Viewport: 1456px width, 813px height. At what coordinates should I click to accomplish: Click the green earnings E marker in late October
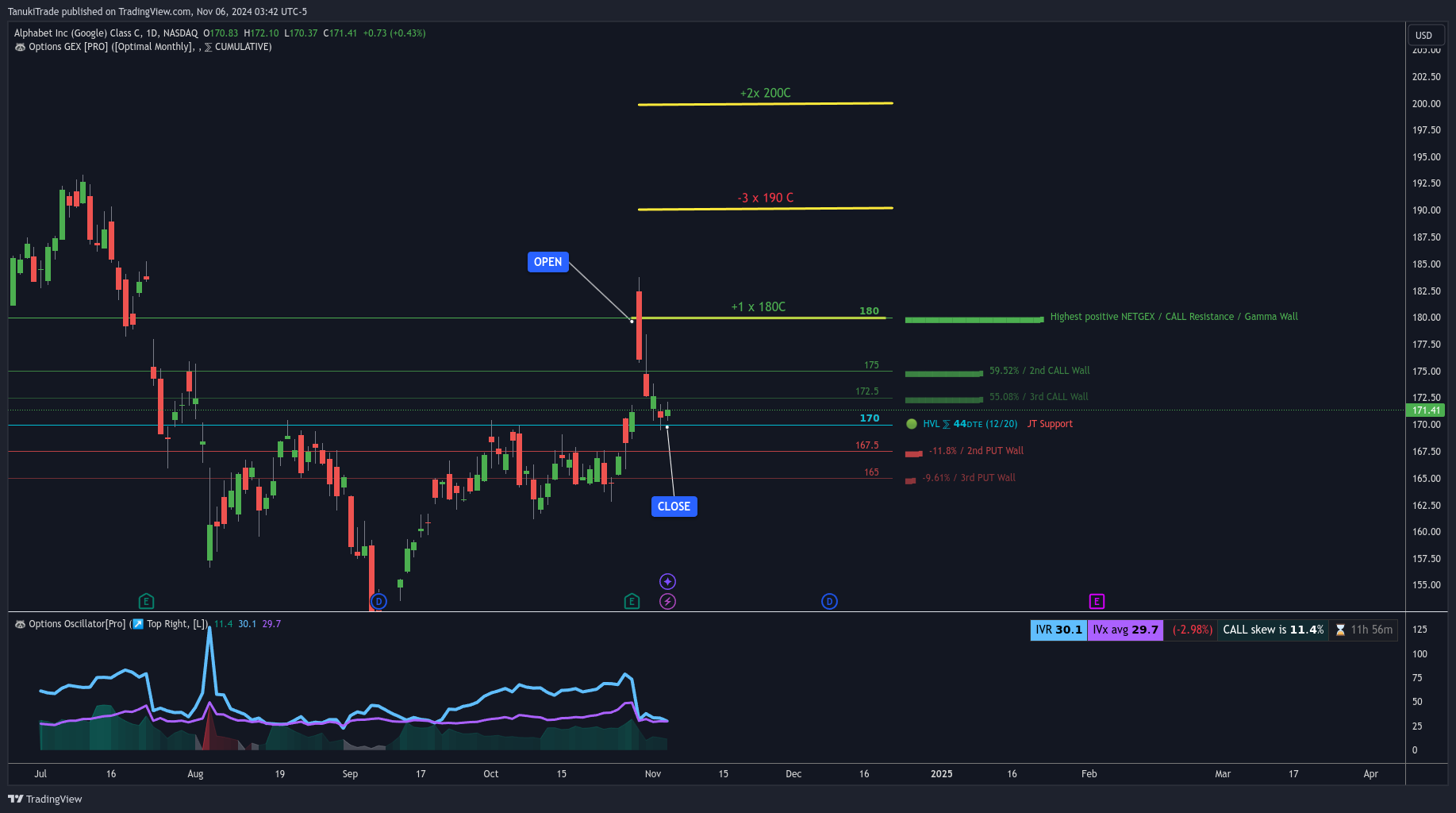pos(632,602)
